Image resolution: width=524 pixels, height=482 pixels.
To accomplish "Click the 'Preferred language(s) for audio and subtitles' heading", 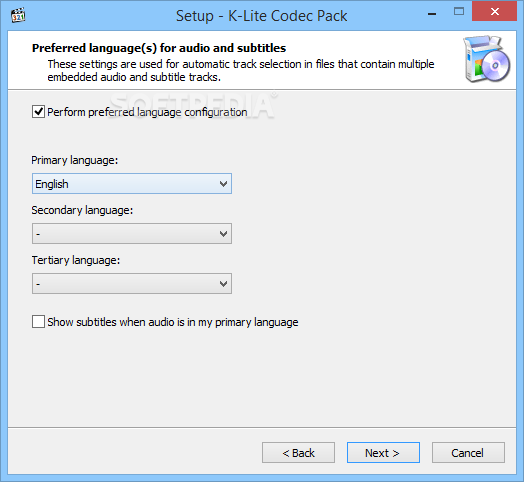I will [159, 48].
